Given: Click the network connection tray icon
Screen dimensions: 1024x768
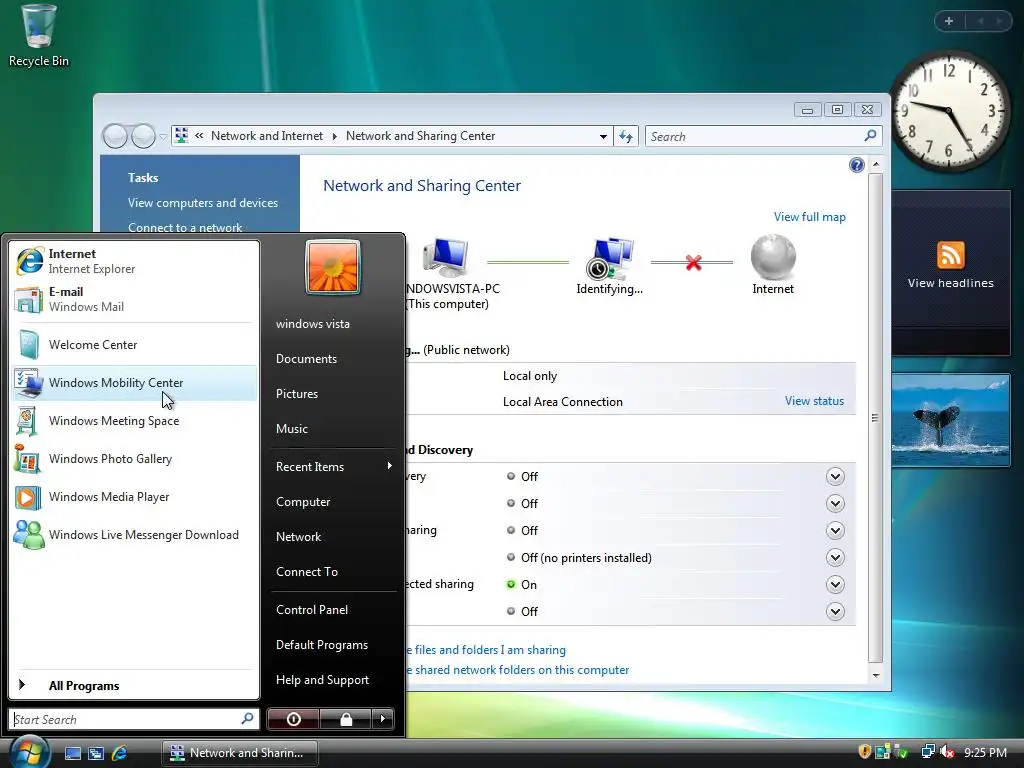Looking at the screenshot, I should click(927, 752).
